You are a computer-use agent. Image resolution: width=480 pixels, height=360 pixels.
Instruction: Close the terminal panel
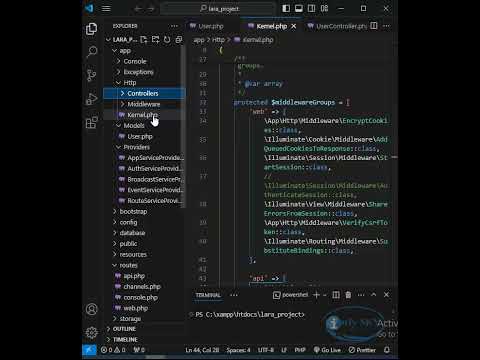click(x=386, y=295)
